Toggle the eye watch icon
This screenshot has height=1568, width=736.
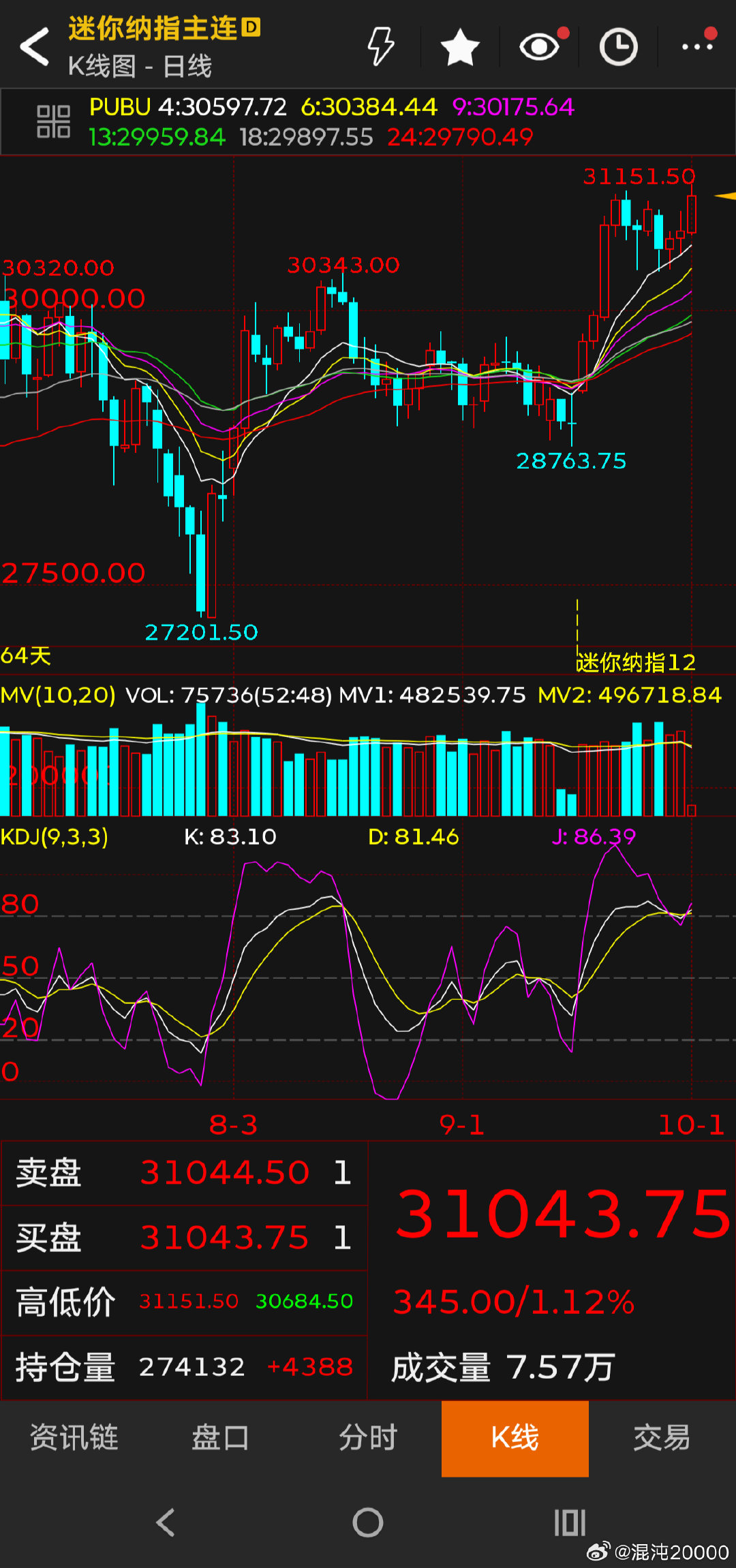click(x=540, y=46)
